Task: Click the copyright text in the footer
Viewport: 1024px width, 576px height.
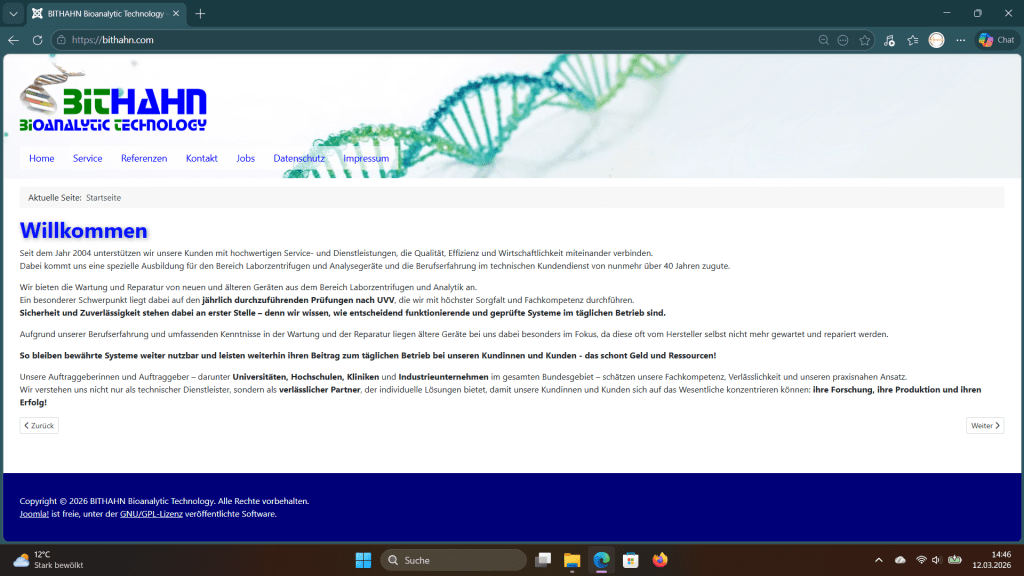Action: click(x=164, y=501)
